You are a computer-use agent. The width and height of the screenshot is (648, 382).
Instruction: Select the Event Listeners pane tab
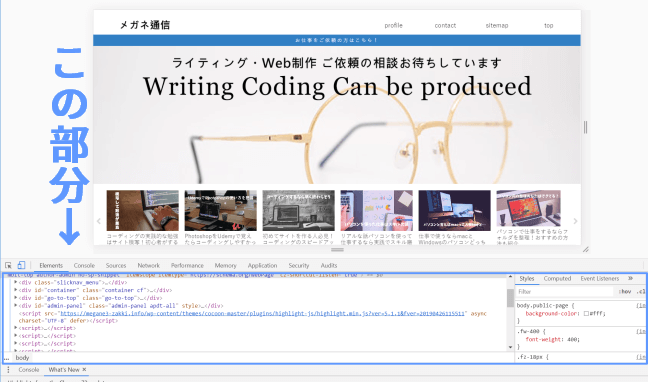[600, 279]
